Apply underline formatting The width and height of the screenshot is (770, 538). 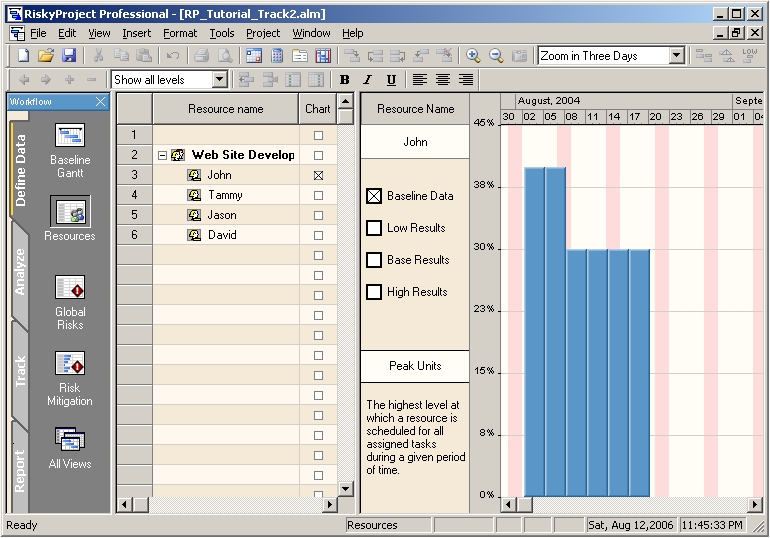(391, 80)
